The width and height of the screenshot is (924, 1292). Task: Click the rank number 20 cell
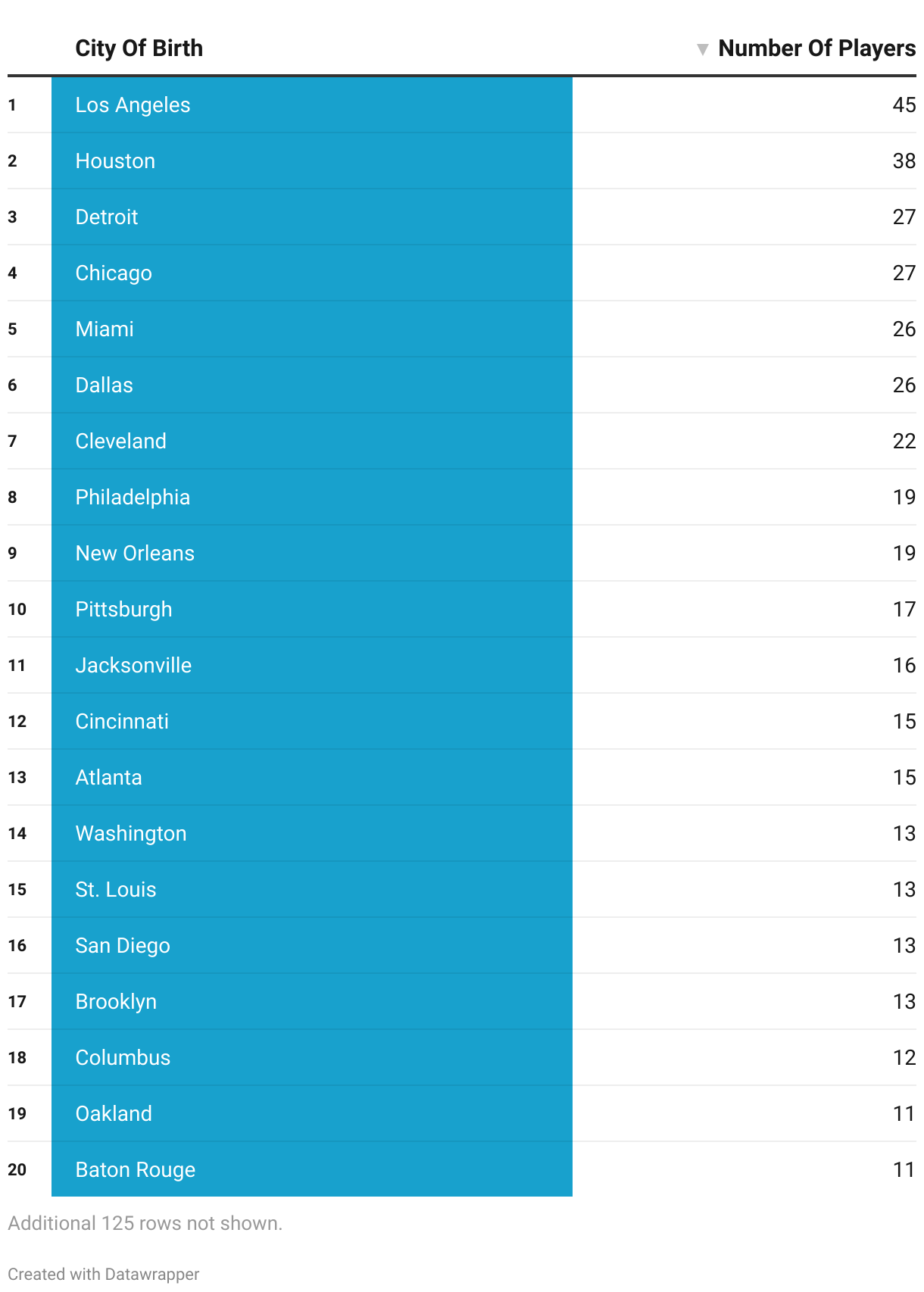click(17, 1170)
